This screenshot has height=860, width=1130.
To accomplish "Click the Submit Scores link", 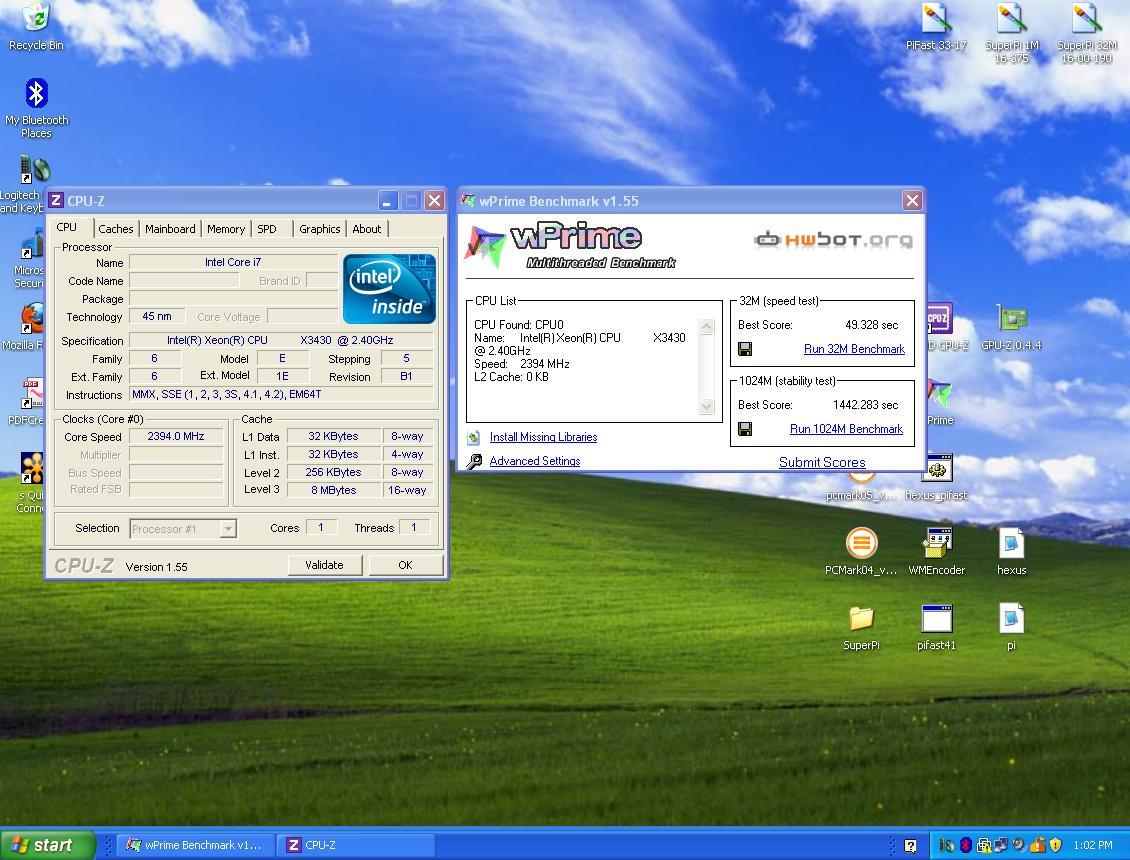I will pos(822,462).
